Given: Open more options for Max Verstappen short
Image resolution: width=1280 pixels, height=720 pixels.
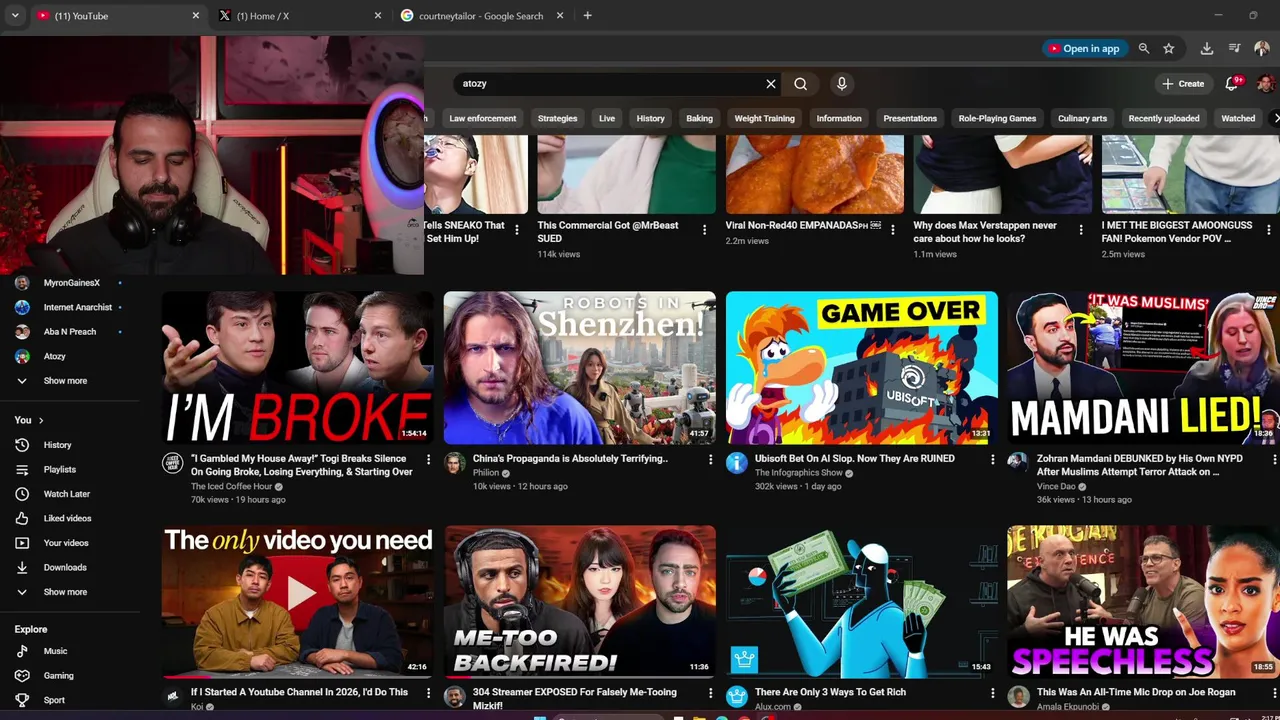Looking at the screenshot, I should 1081,230.
